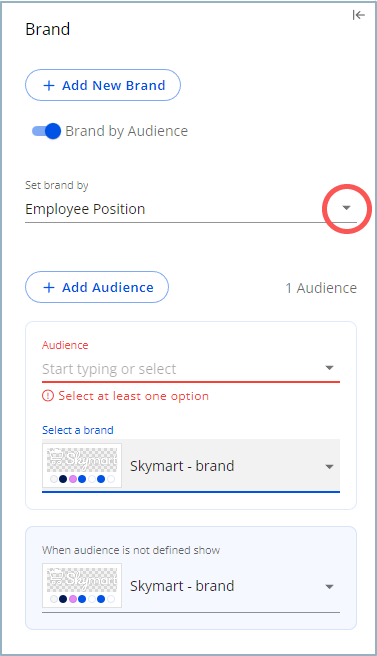Expand the Audience selection dropdown arrow
This screenshot has height=656, width=377.
329,368
